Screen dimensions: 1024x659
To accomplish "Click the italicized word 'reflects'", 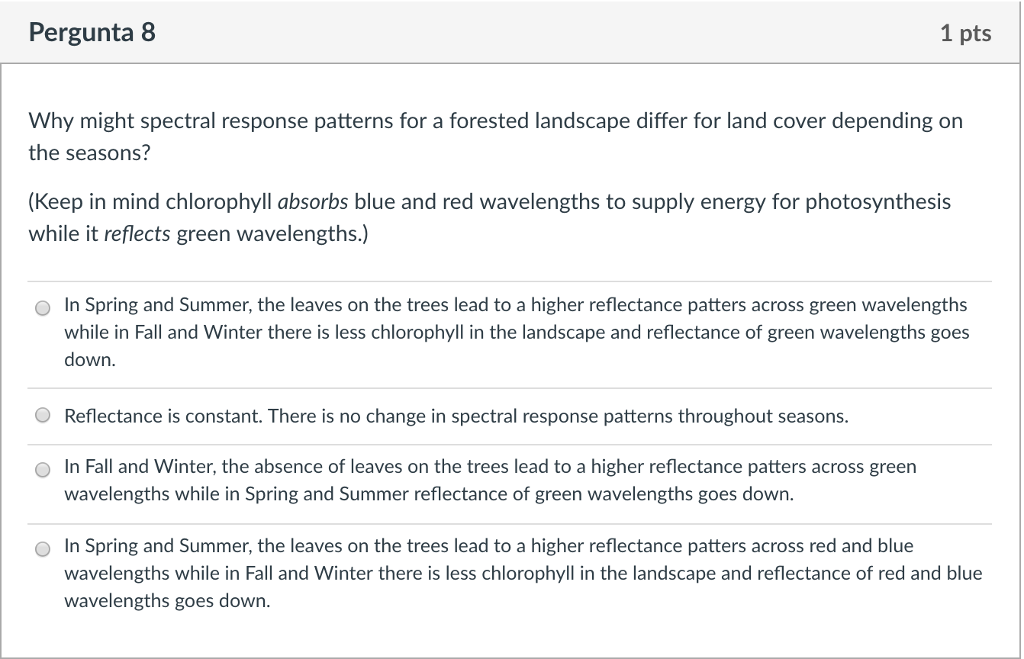I will click(135, 233).
